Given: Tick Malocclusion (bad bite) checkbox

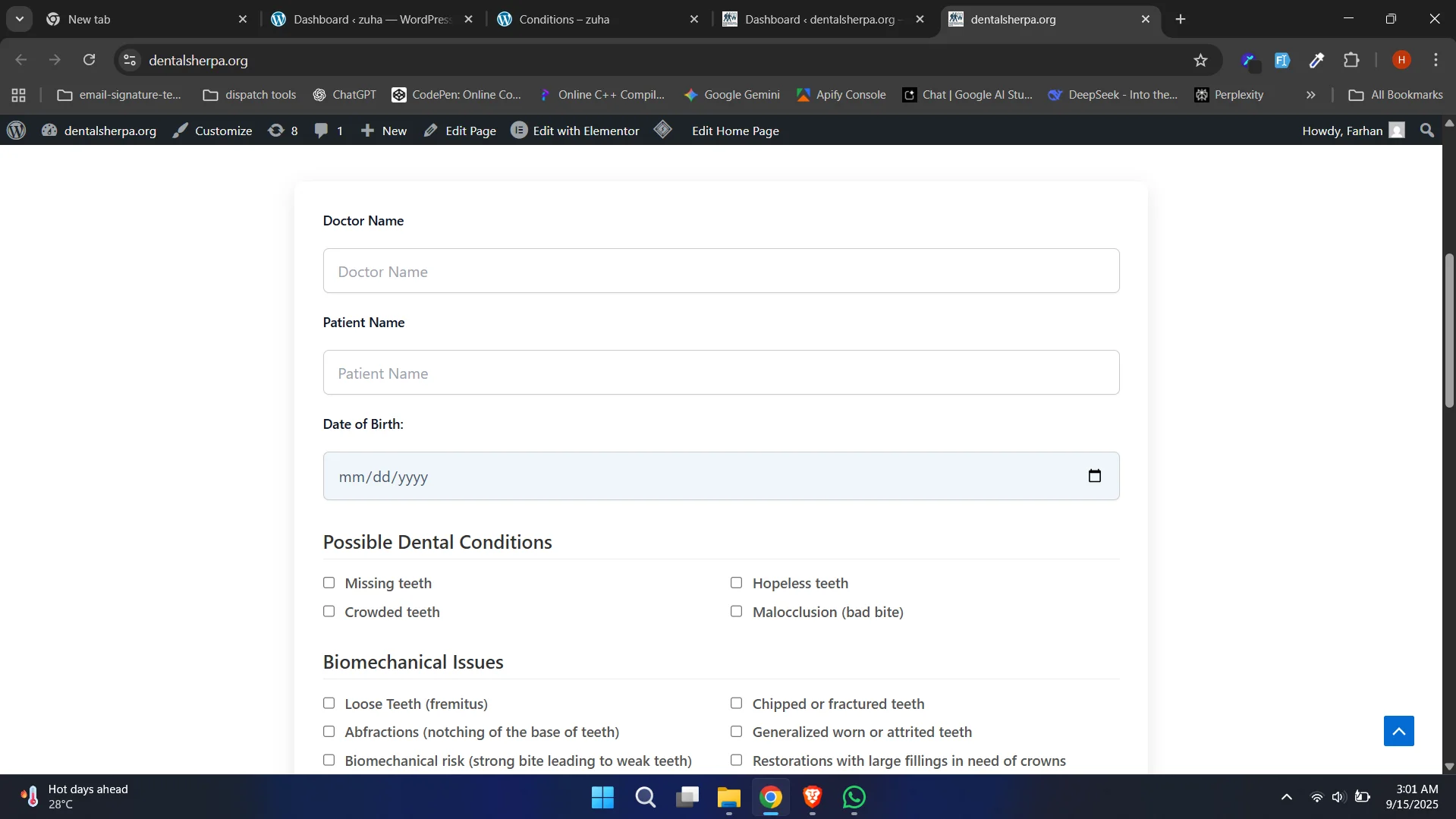Looking at the screenshot, I should pos(736,612).
